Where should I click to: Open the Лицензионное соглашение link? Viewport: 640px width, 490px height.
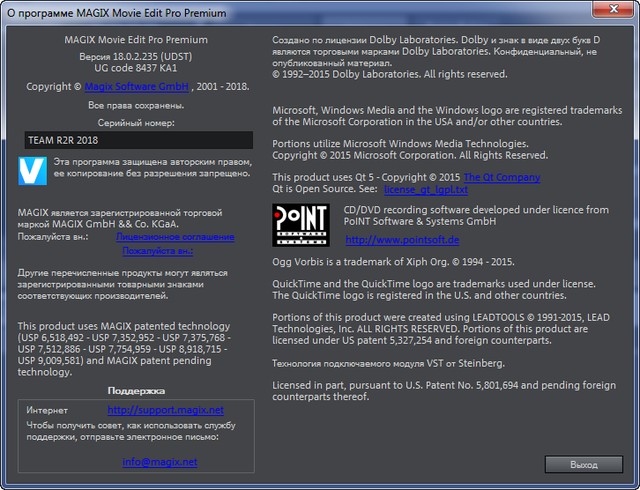[x=175, y=237]
